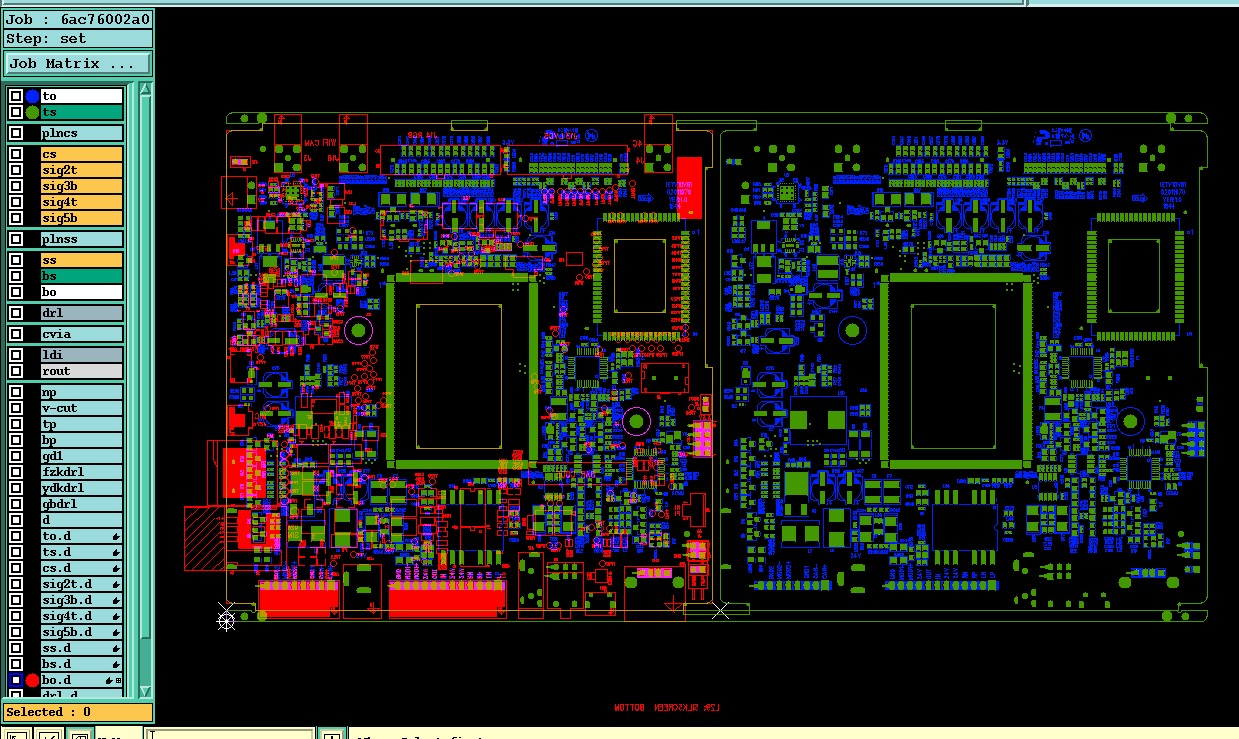1239x739 pixels.
Task: Open the Job Matrix button
Action: coord(77,64)
